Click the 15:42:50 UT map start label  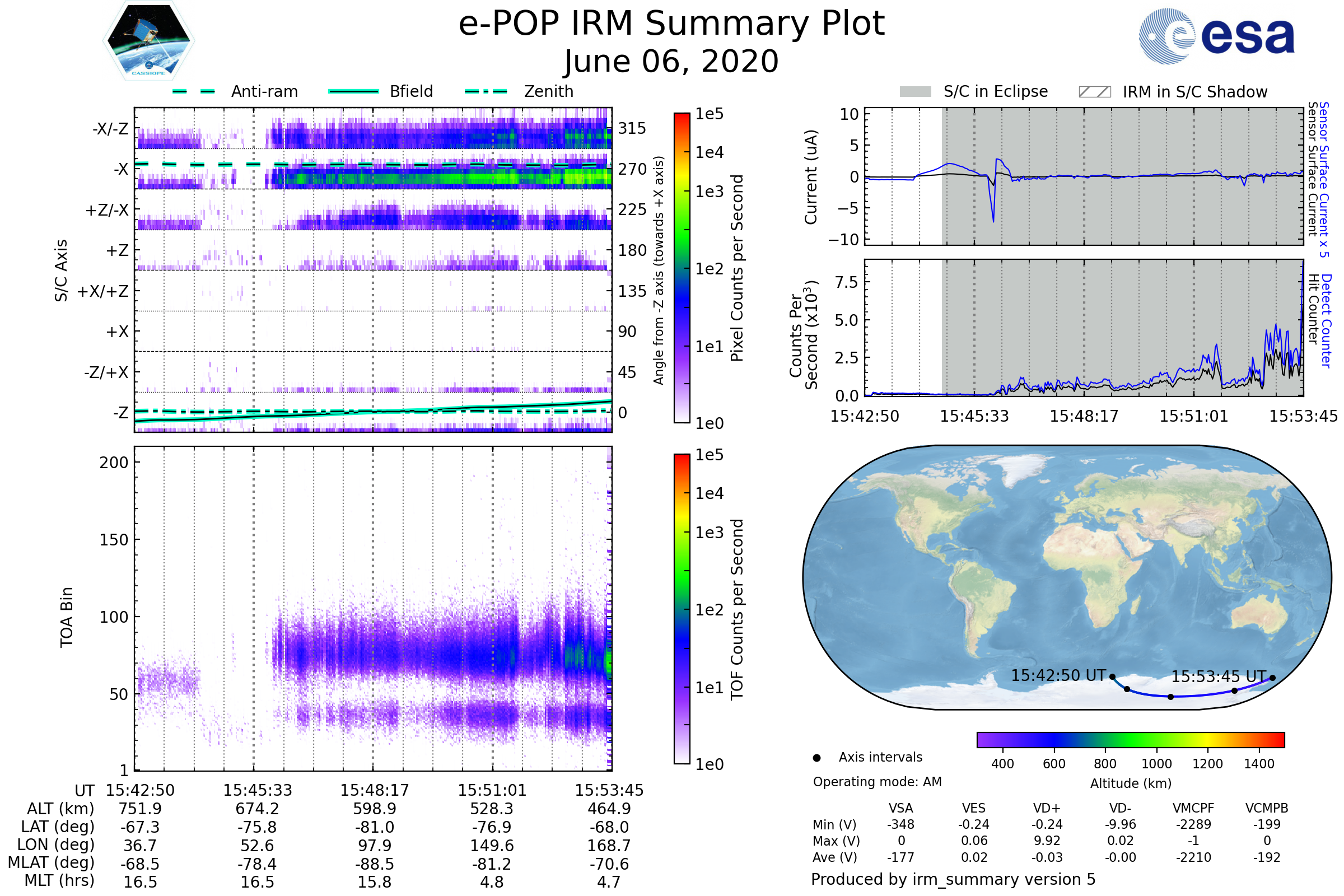point(1058,675)
